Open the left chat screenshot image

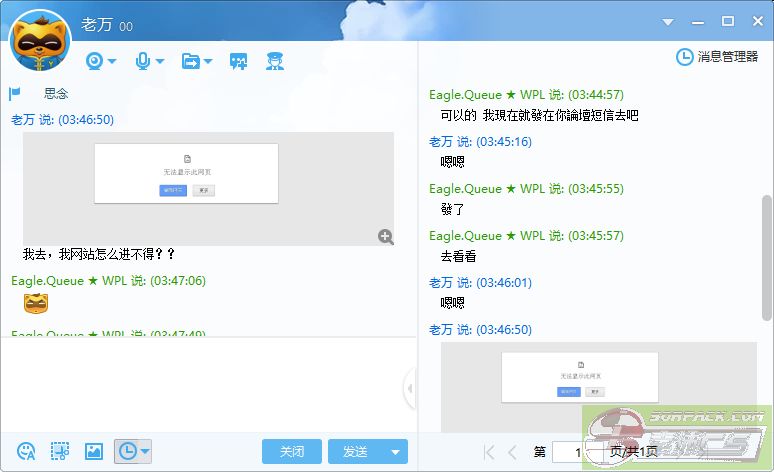pos(208,189)
